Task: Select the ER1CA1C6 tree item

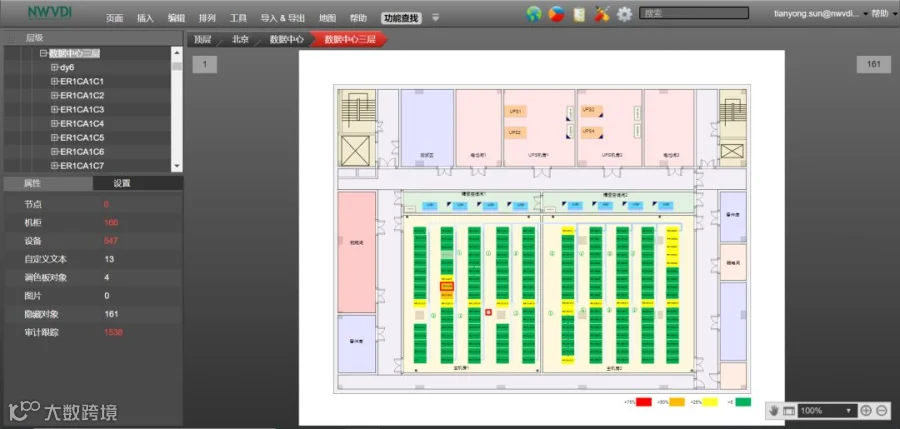Action: tap(82, 152)
